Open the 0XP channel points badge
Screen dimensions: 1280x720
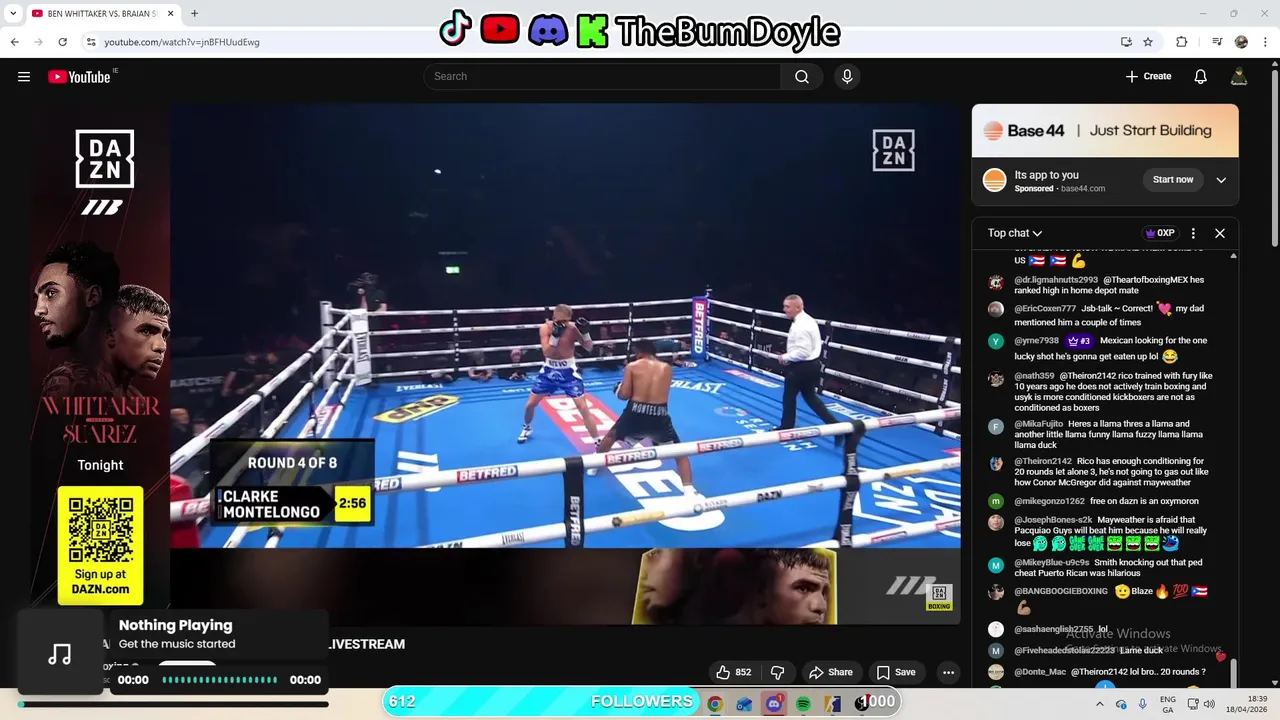click(1160, 233)
